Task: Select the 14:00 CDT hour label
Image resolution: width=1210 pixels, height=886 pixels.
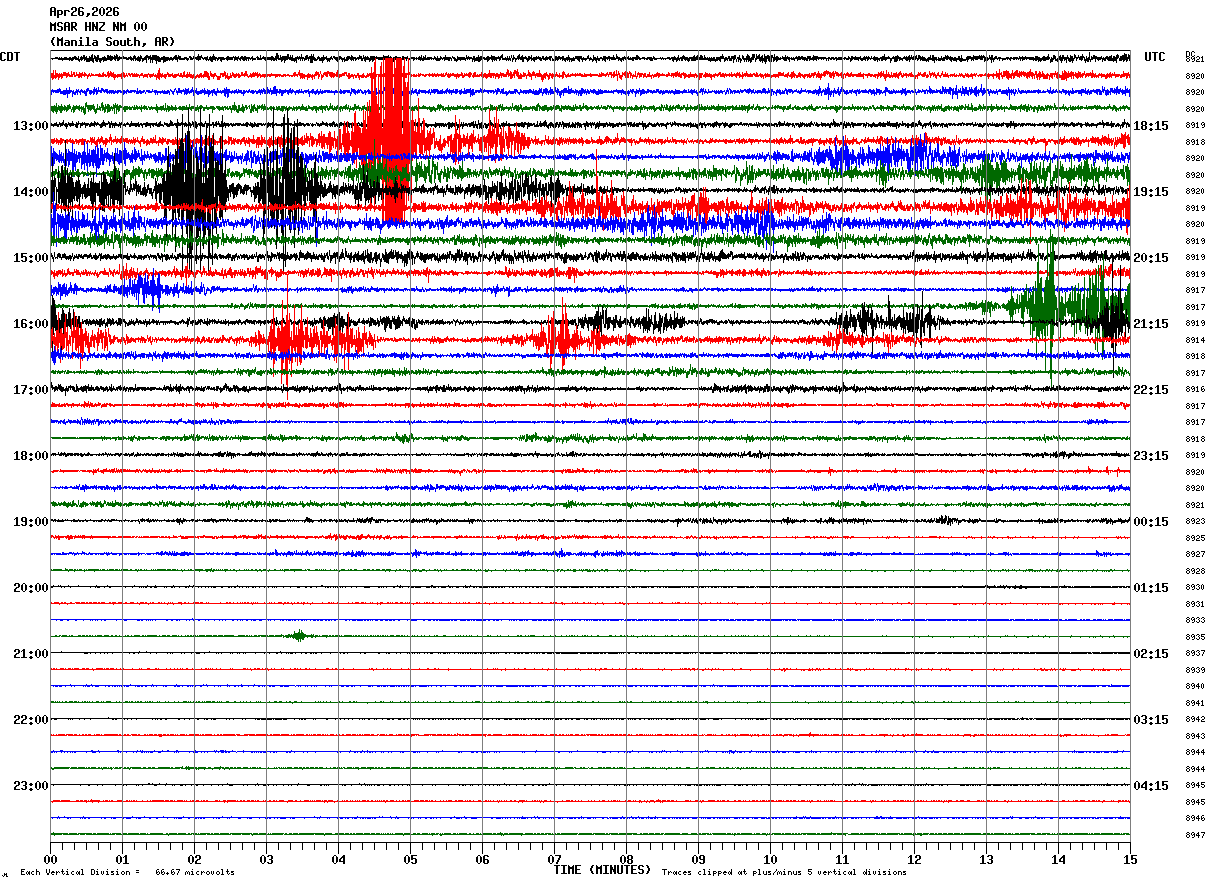Action: point(30,192)
